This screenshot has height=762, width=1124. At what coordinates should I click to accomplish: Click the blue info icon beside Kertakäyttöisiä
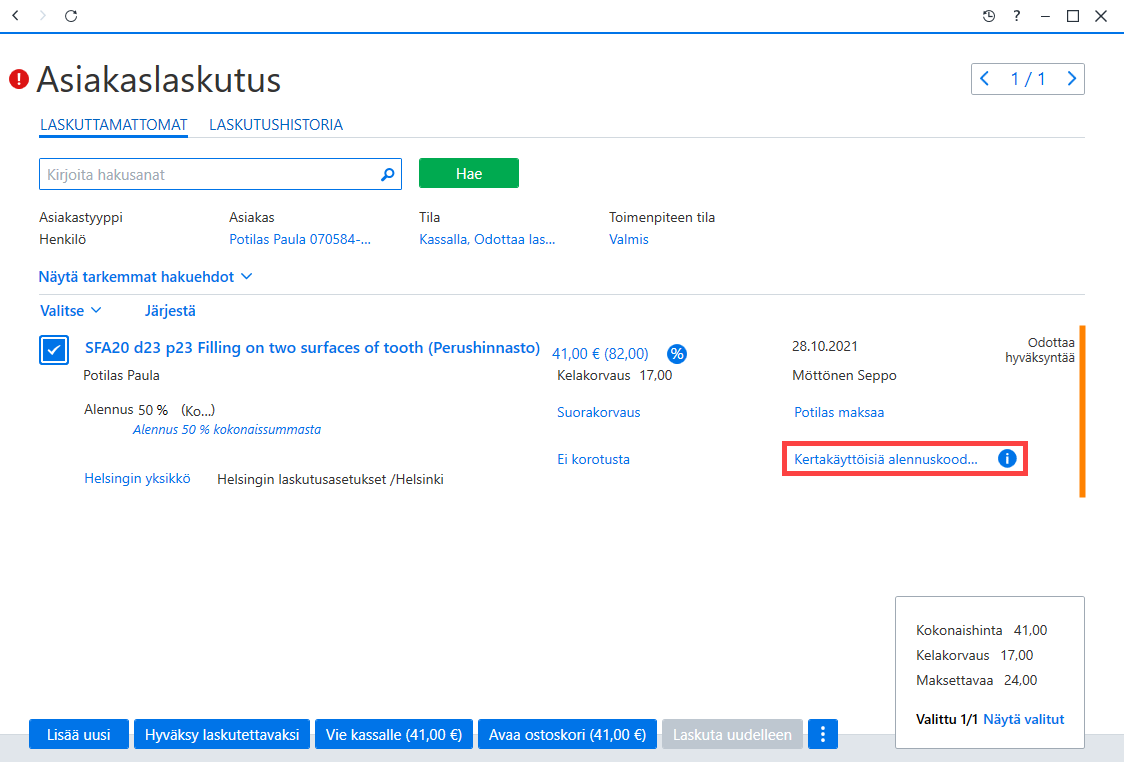[x=1006, y=458]
